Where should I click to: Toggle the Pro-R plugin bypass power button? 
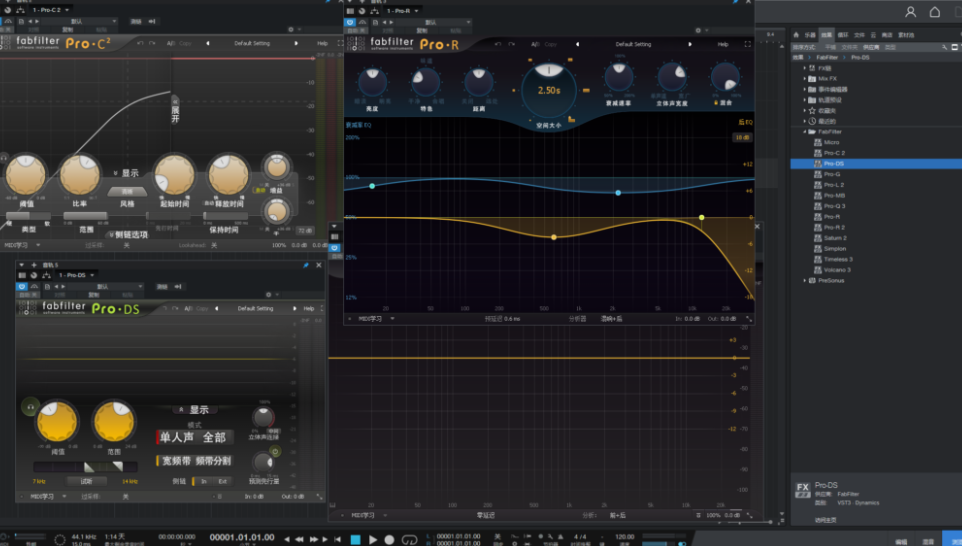(x=350, y=22)
